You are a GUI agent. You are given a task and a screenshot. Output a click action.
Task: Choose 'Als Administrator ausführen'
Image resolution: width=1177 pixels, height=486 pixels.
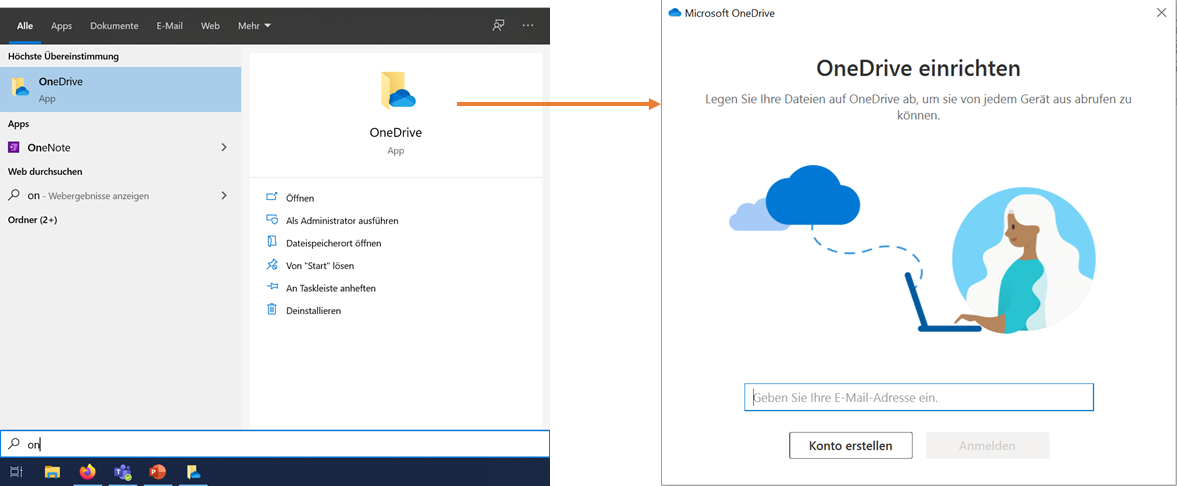point(342,221)
